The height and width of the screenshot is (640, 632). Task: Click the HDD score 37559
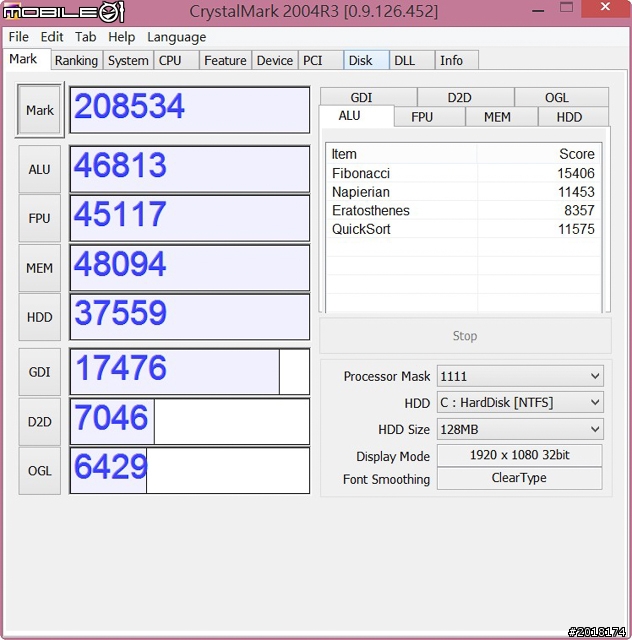189,317
